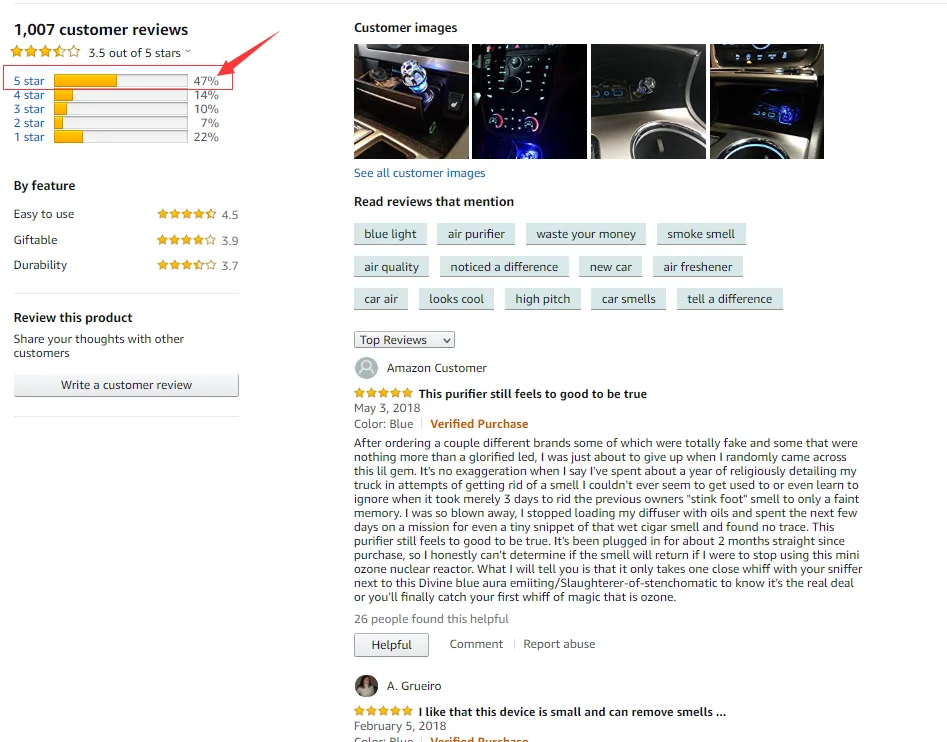Open the Top Reviews sort dropdown
The image size is (947, 742).
(x=404, y=340)
